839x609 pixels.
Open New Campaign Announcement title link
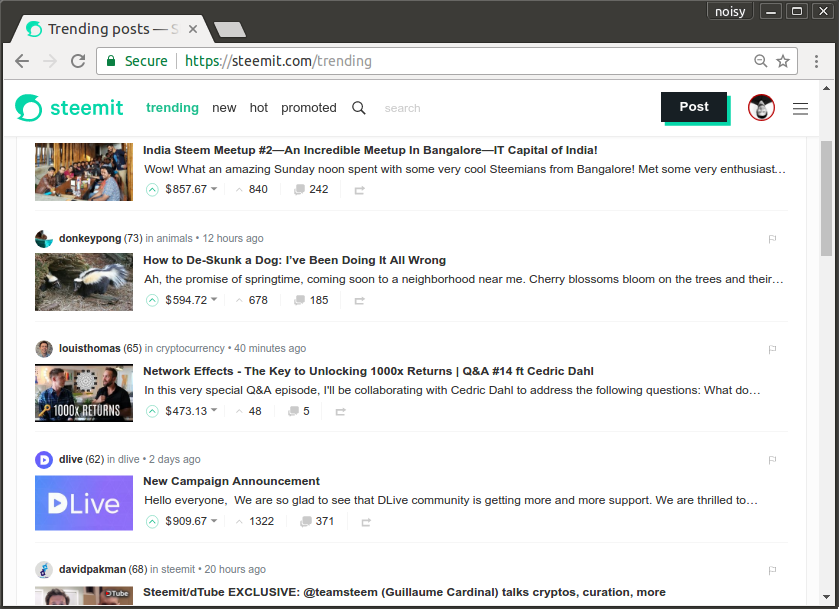[x=231, y=481]
